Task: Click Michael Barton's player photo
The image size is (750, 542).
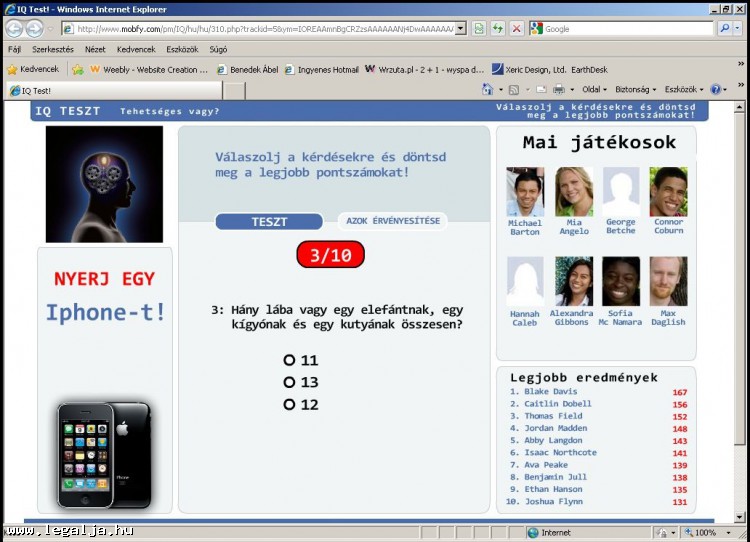Action: click(x=525, y=192)
